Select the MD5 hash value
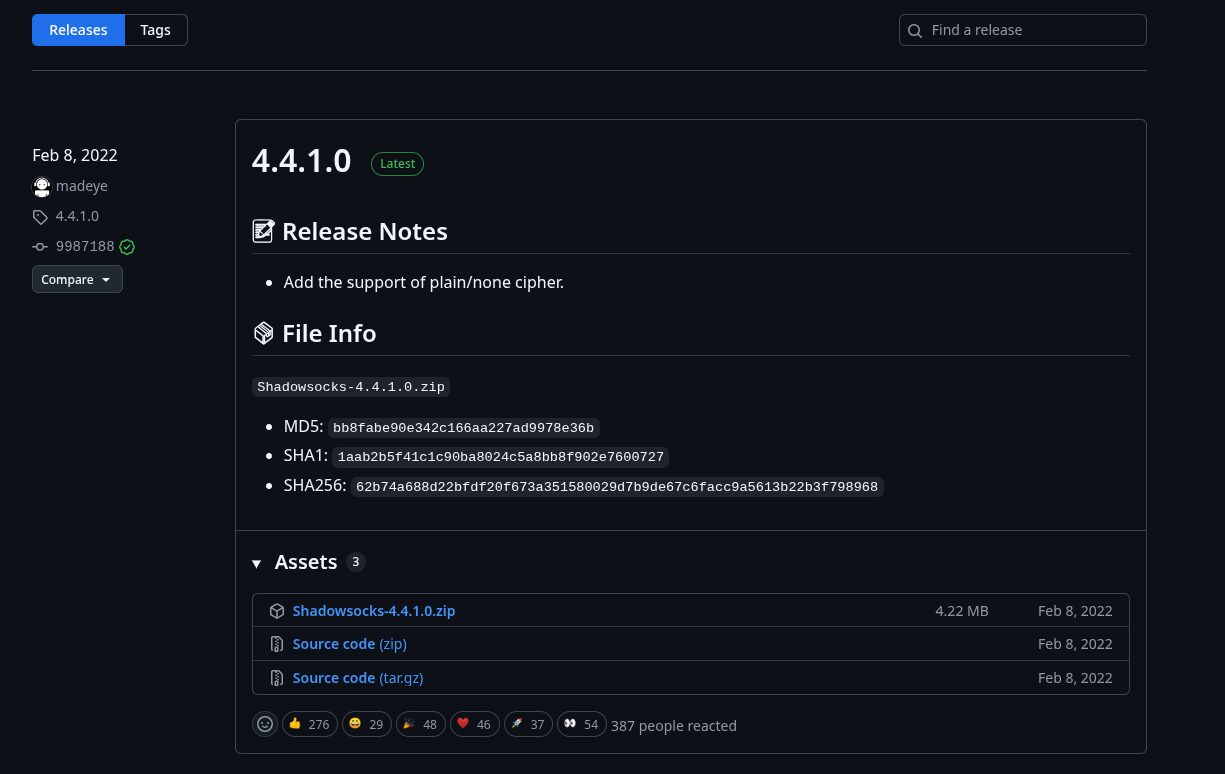This screenshot has height=774, width=1225. click(x=463, y=428)
